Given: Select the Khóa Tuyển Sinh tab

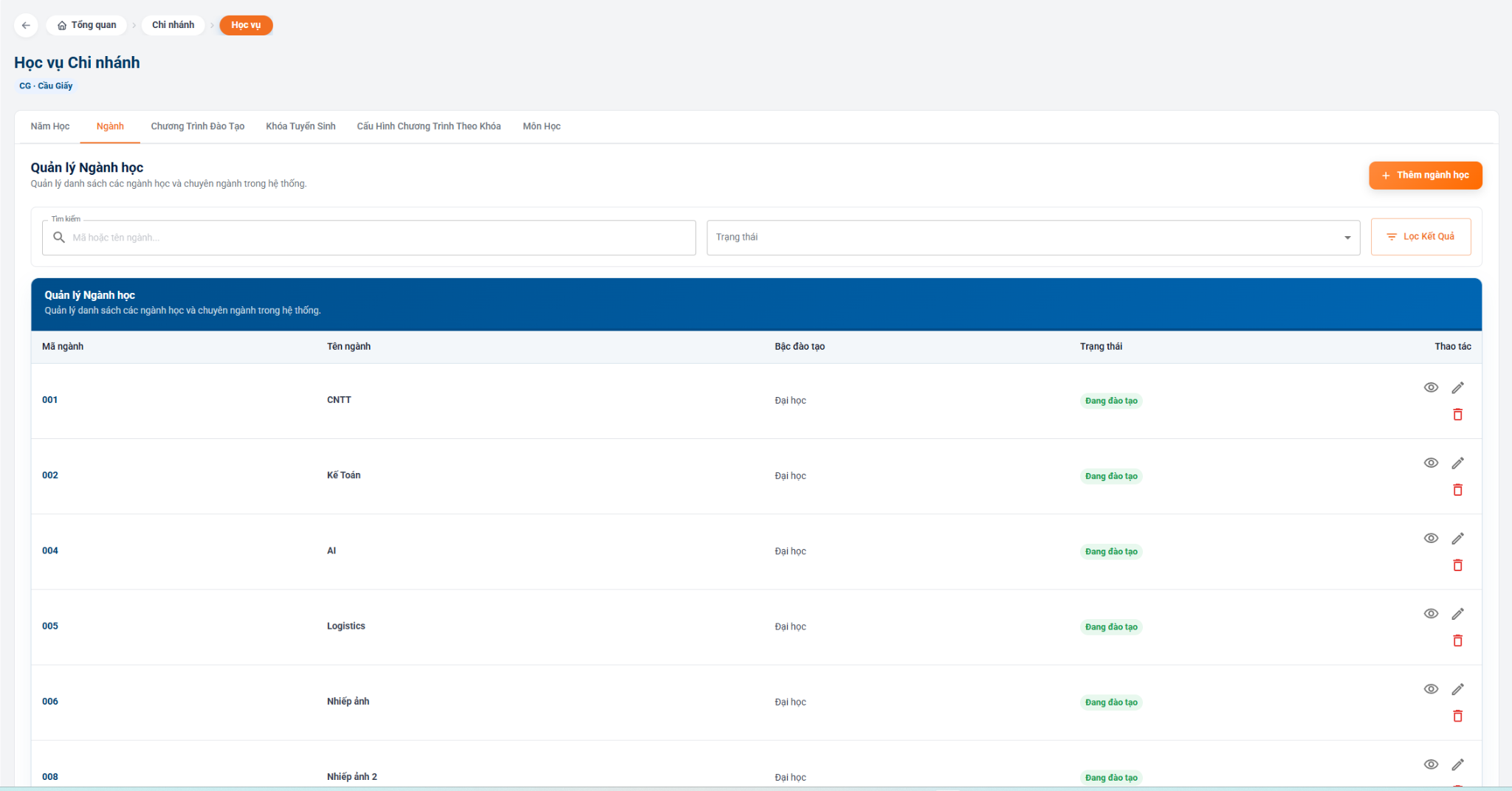Looking at the screenshot, I should 300,126.
